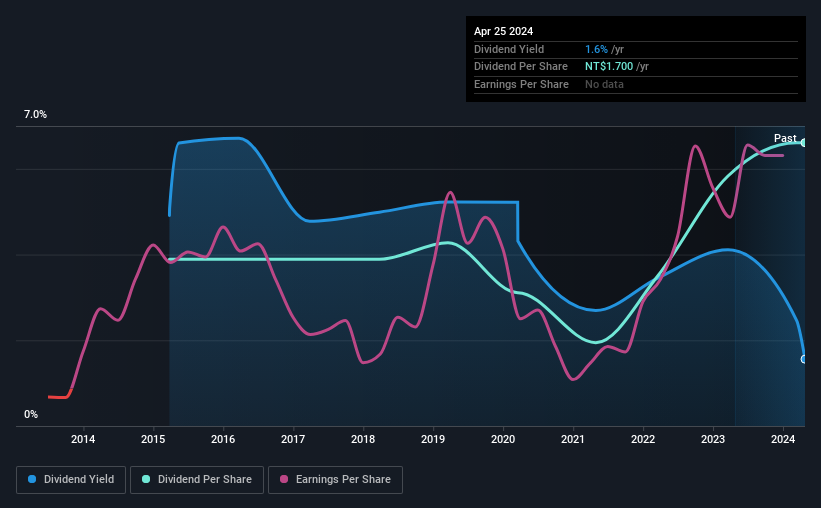Click the Past label on chart

coord(785,138)
